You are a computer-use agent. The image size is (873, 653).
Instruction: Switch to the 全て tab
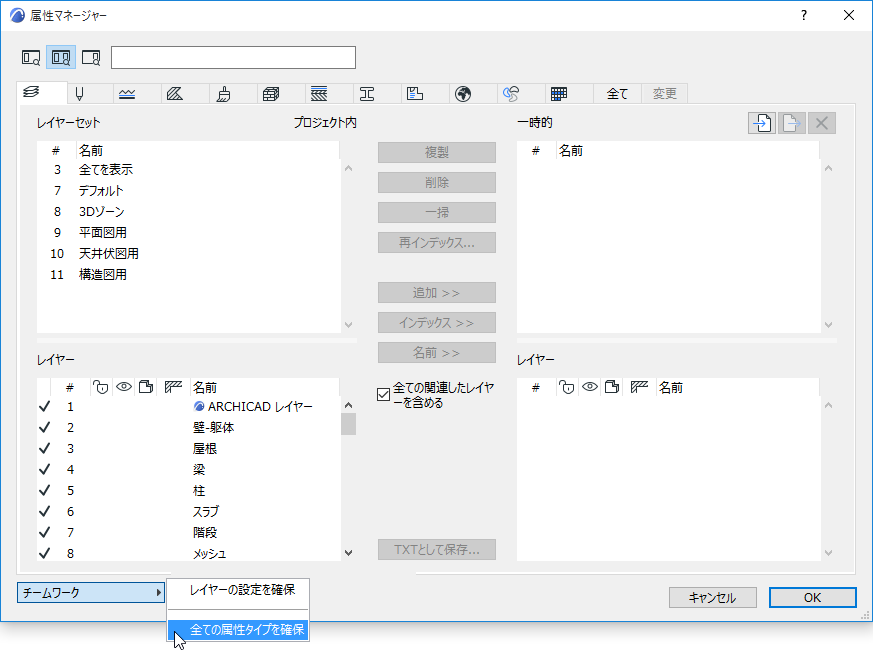617,94
